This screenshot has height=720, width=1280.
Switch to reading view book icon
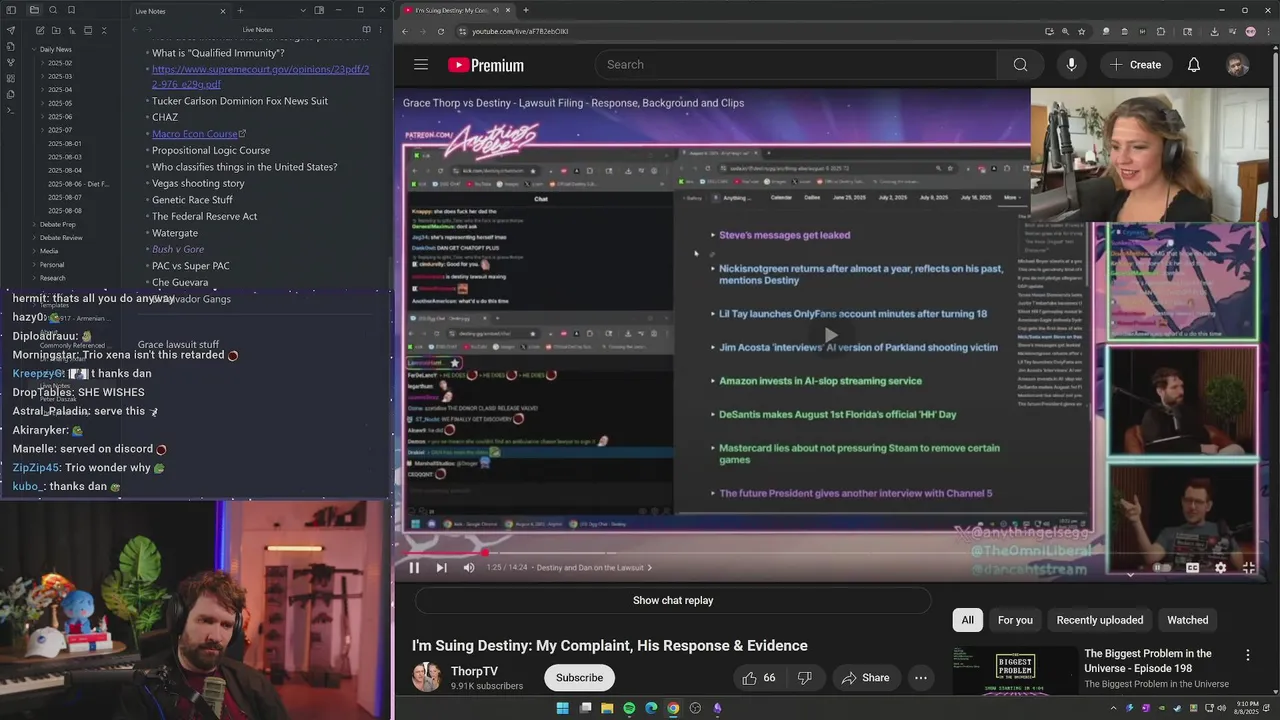coord(366,30)
